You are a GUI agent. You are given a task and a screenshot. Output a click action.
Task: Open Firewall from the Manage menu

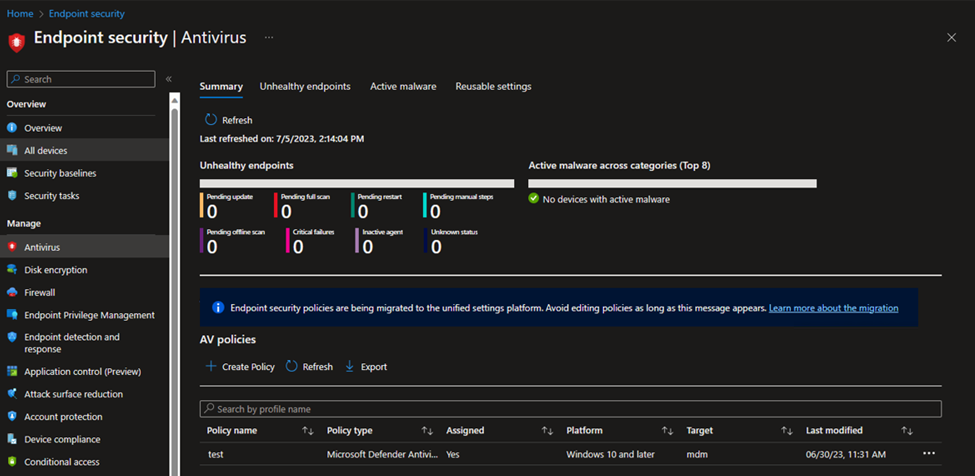[39, 293]
